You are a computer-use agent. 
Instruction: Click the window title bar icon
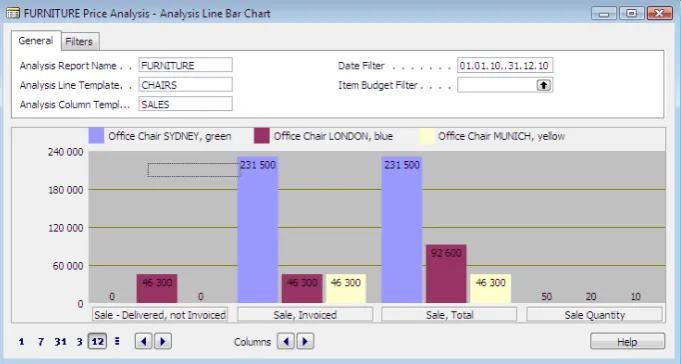coord(13,13)
